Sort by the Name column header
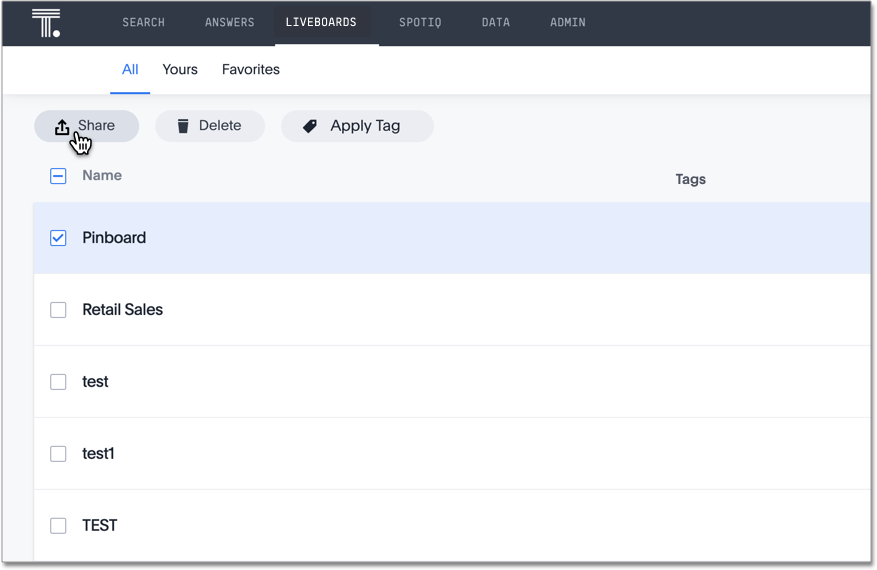The image size is (877, 570). (x=102, y=176)
